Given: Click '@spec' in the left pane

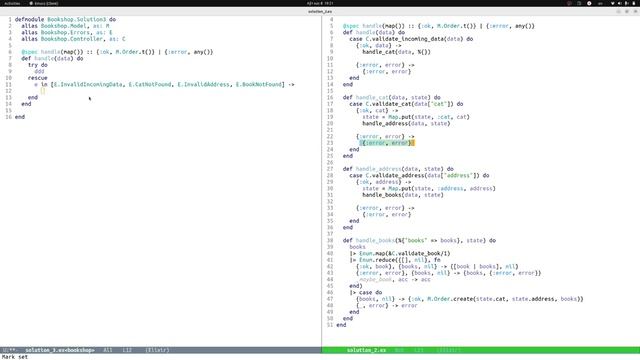Looking at the screenshot, I should [x=29, y=52].
